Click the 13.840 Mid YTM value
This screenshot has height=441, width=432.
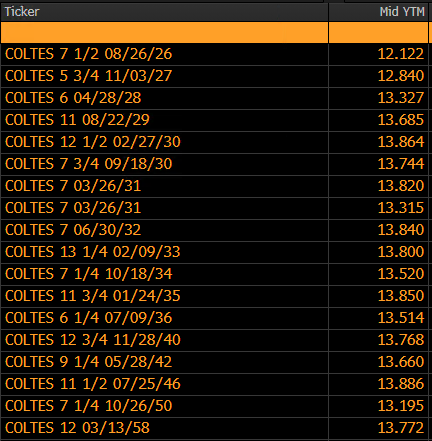point(401,230)
